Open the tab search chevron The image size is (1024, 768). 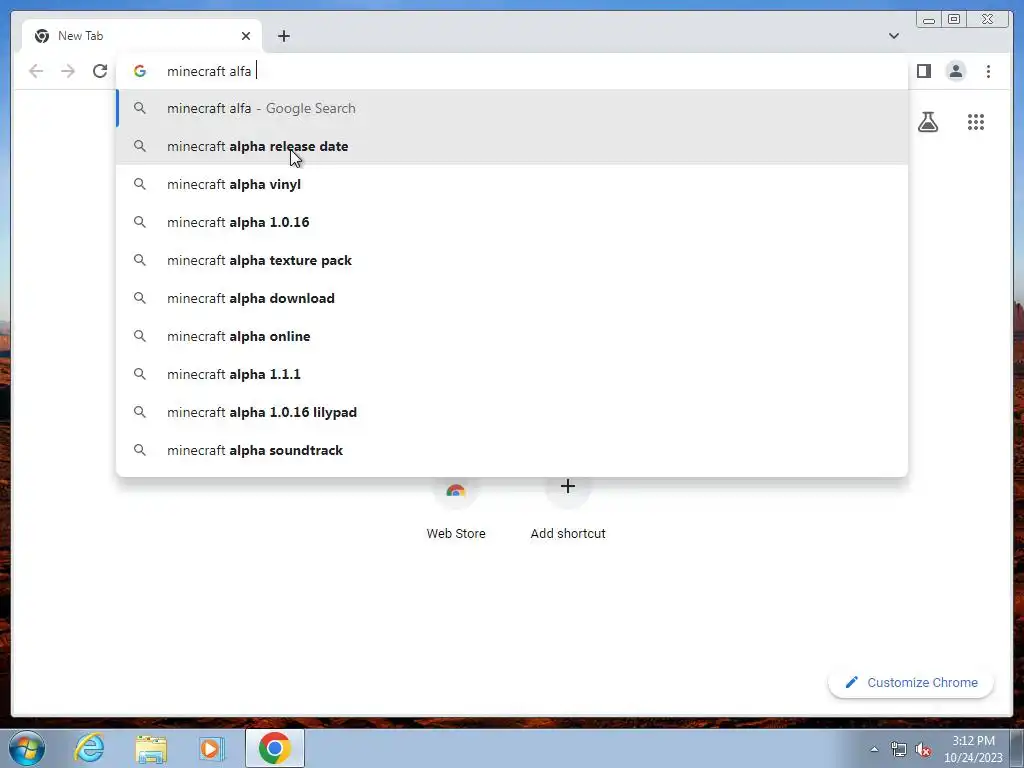(893, 36)
